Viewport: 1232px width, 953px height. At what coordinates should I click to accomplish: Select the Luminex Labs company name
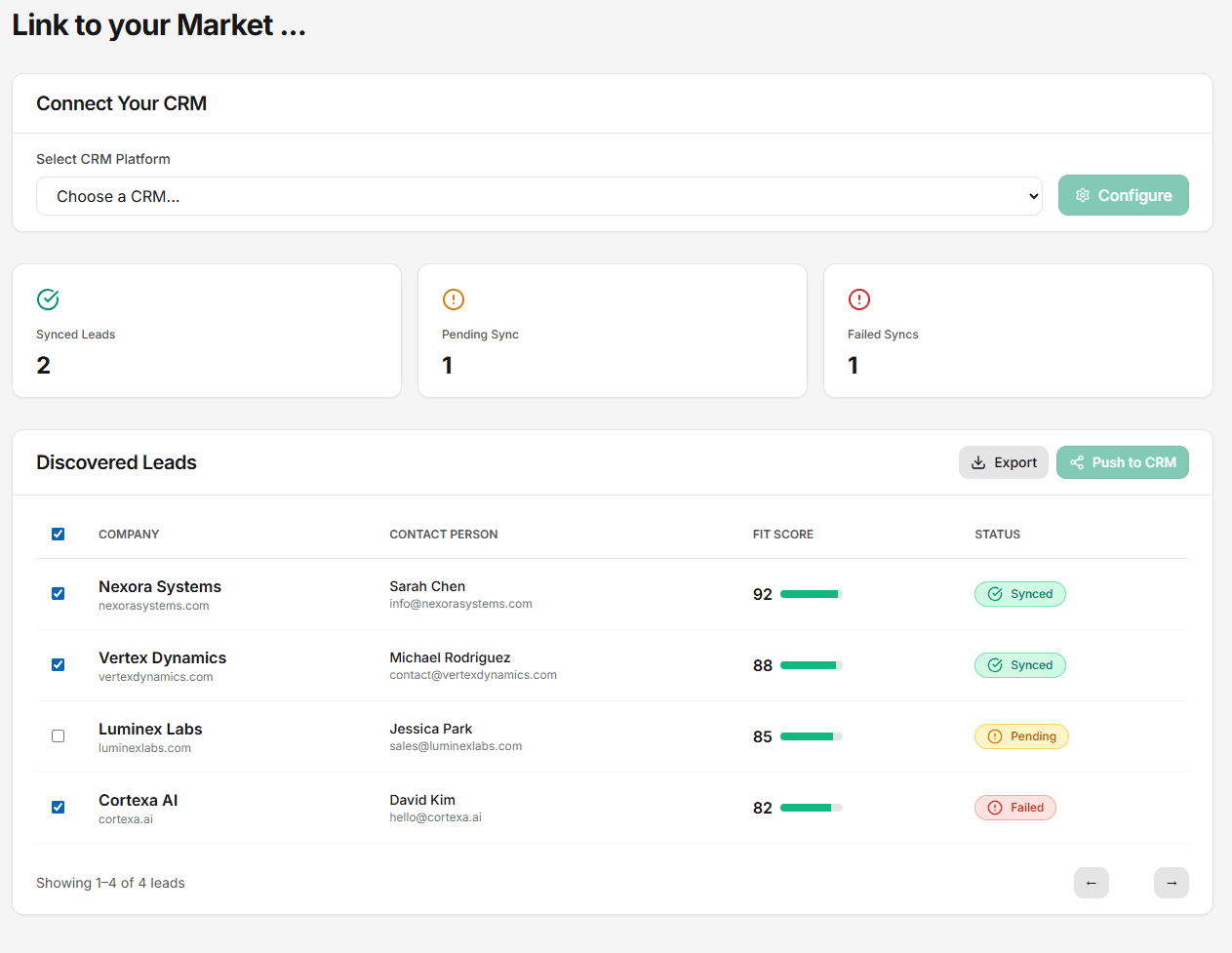click(150, 729)
